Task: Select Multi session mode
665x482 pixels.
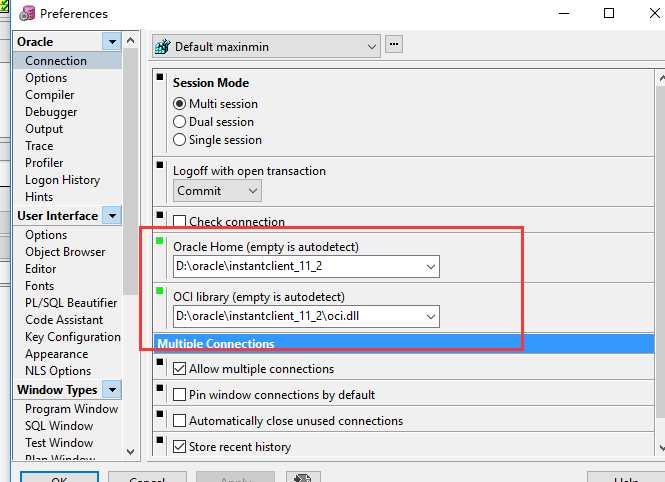Action: tap(179, 103)
